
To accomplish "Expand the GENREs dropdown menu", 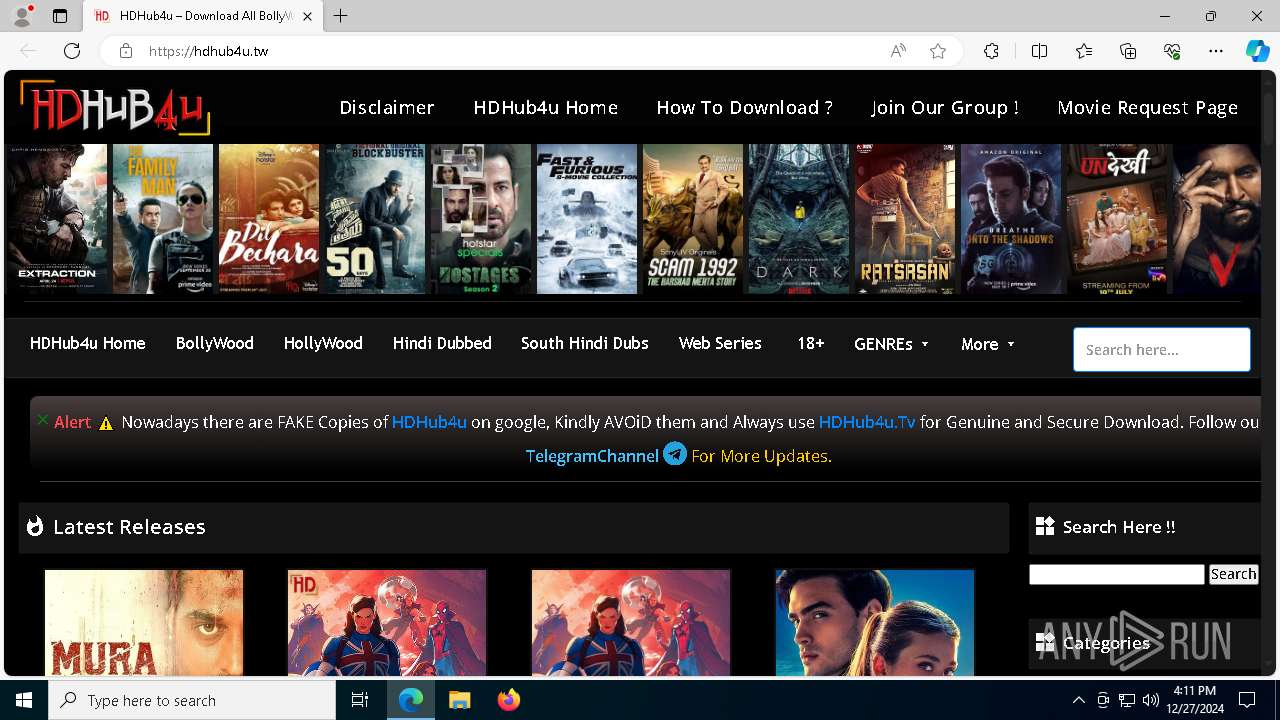I will (x=892, y=344).
